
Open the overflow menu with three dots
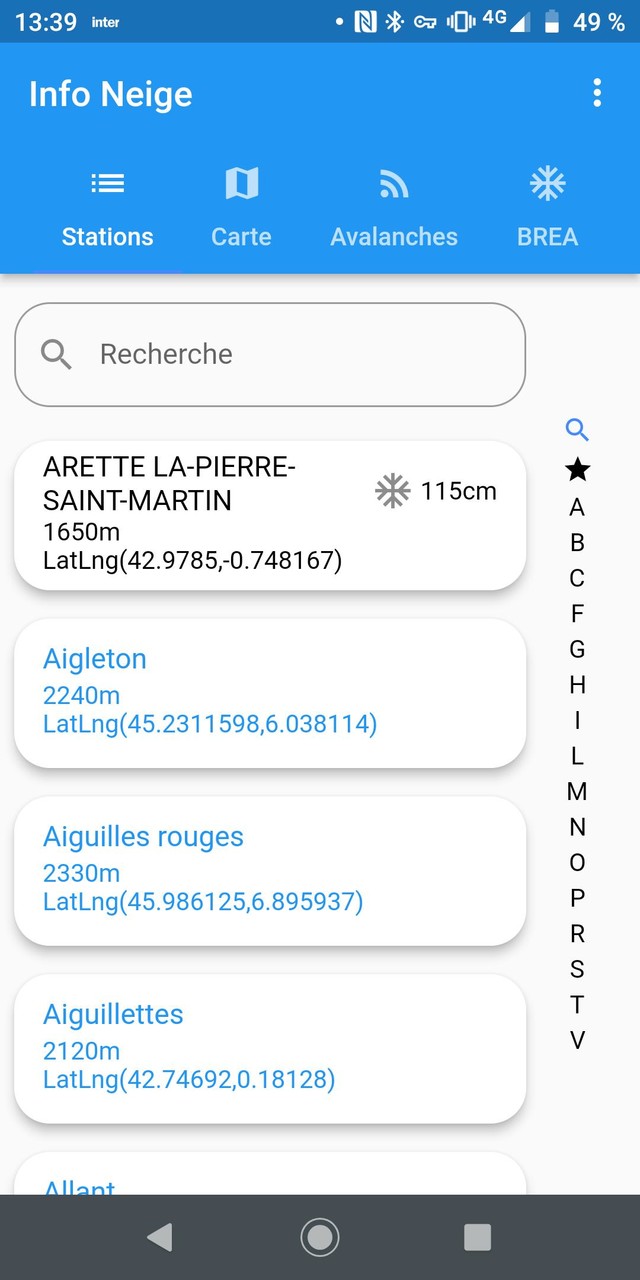click(597, 92)
